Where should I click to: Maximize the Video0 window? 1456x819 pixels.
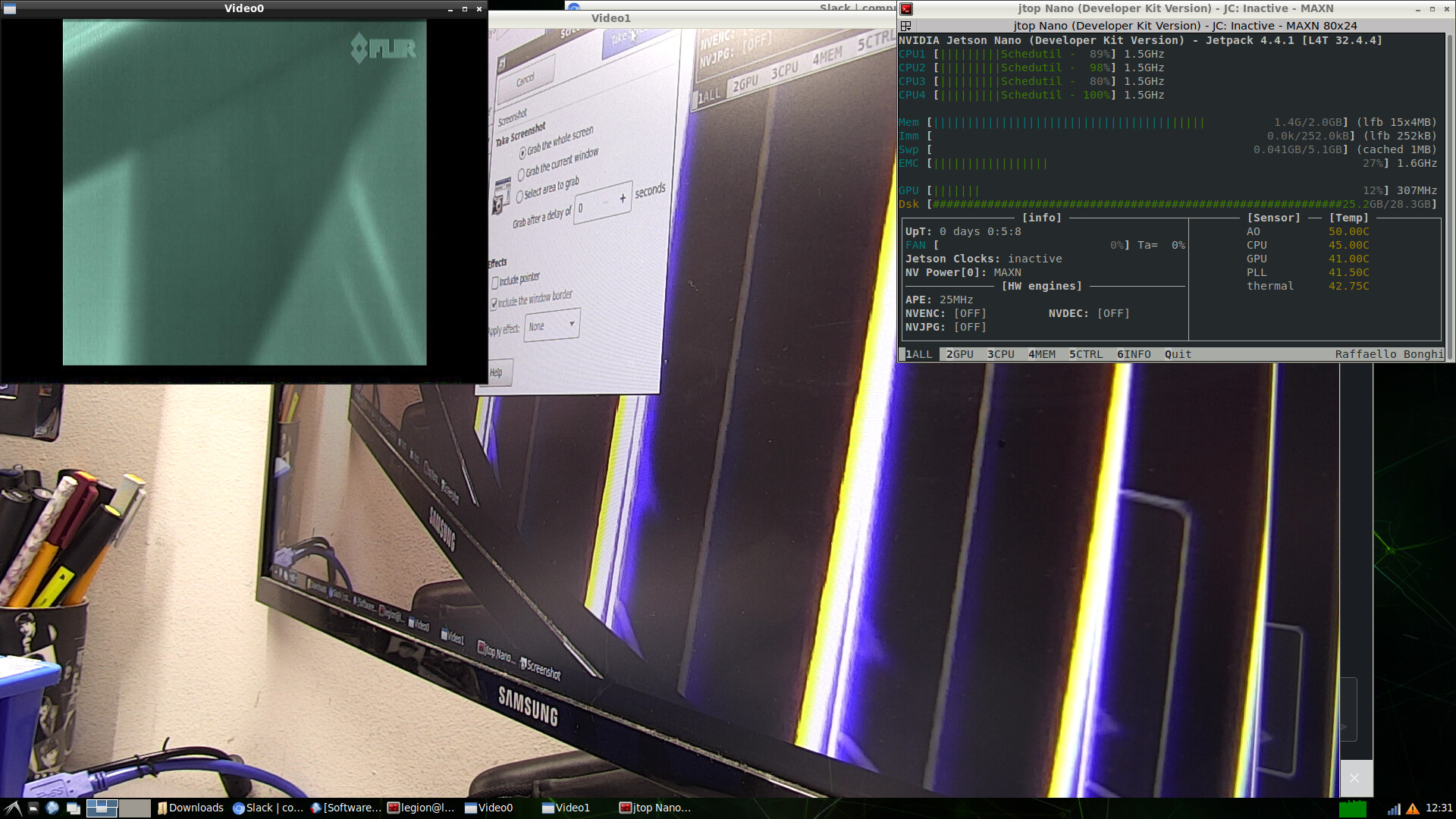point(465,9)
